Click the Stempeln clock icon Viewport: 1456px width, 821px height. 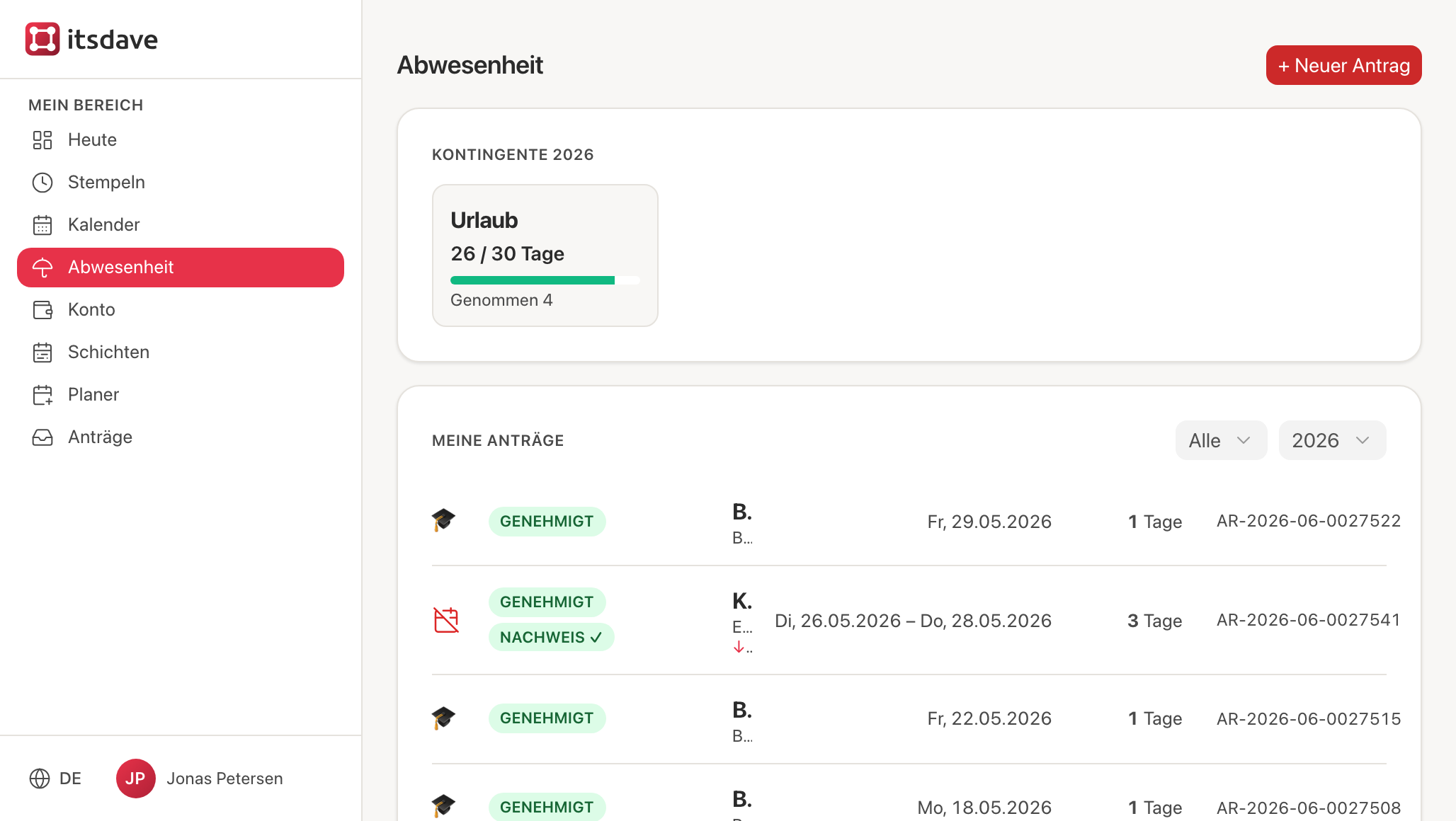(42, 183)
